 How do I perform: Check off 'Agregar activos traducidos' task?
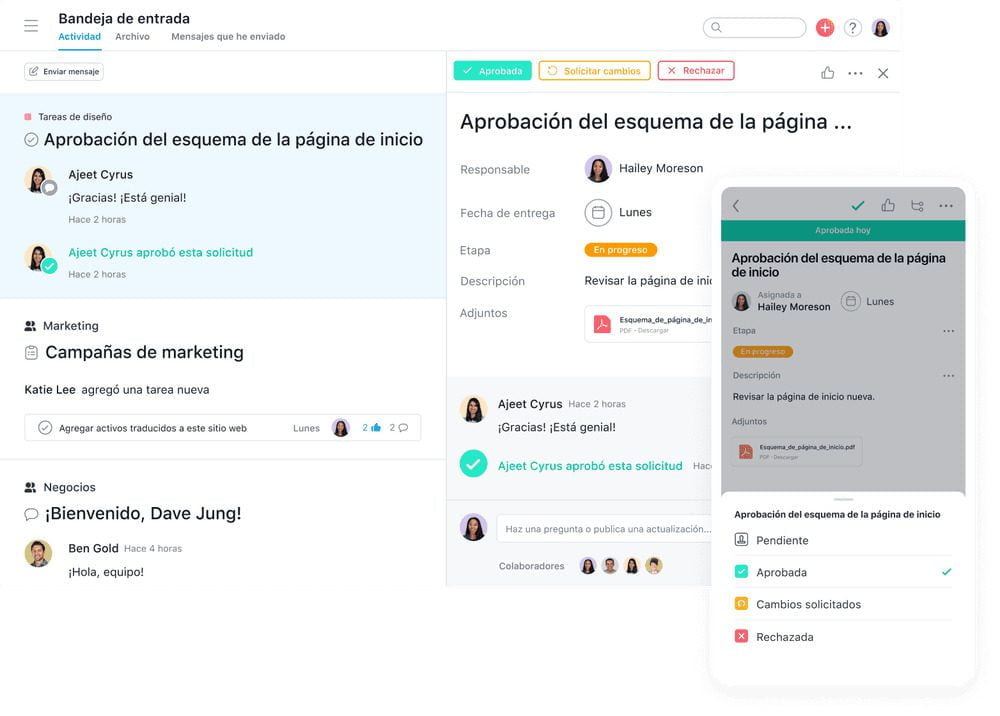click(45, 428)
